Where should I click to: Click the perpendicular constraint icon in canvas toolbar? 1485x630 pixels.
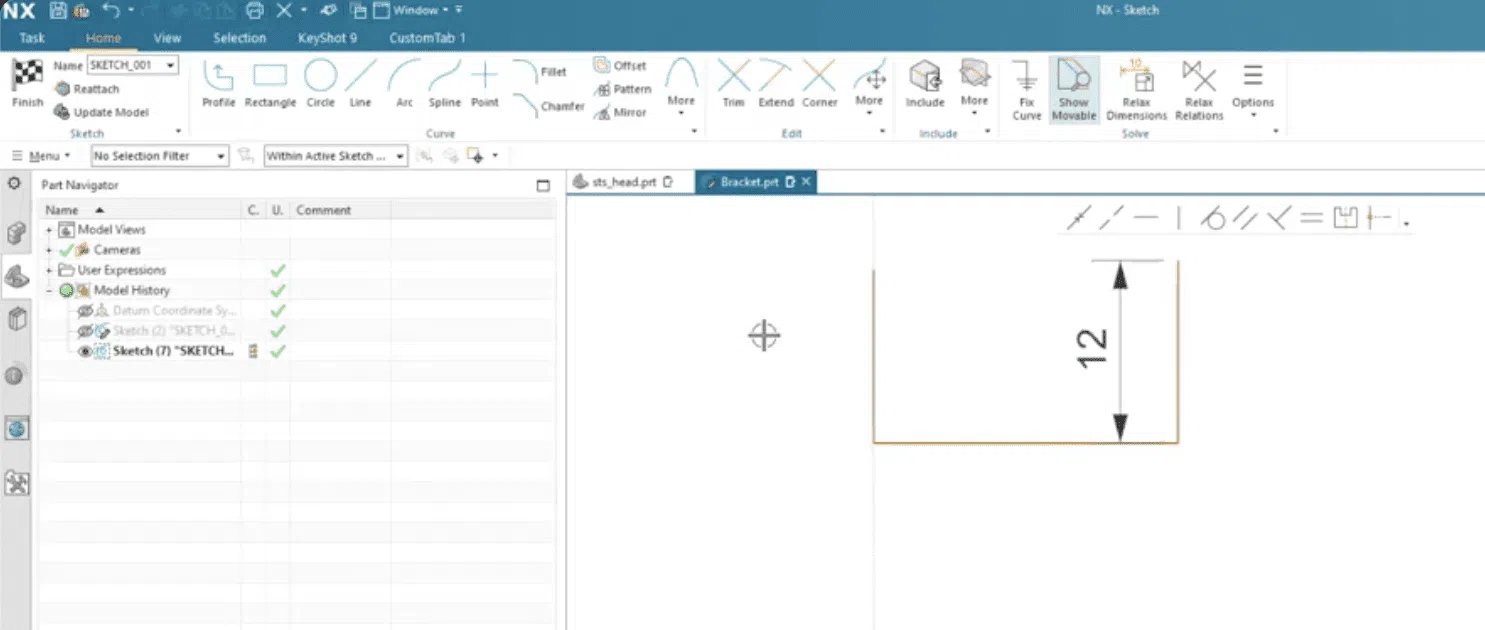pyautogui.click(x=1277, y=219)
